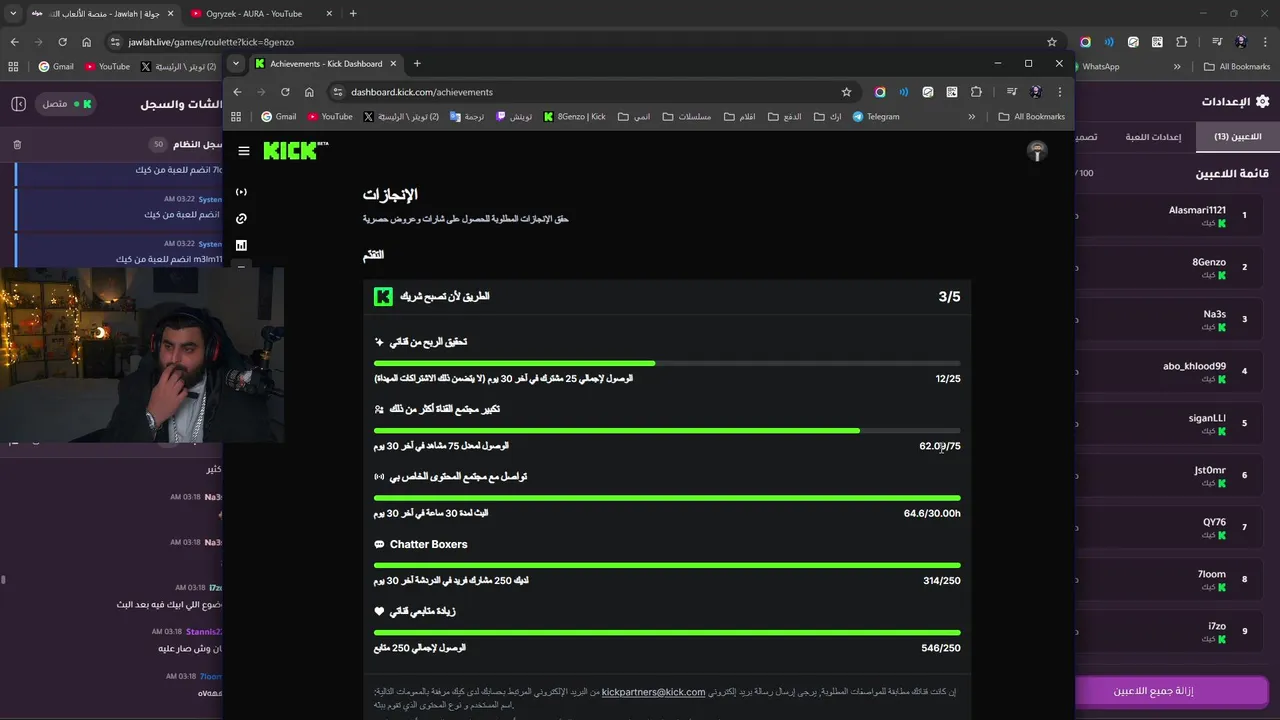The image size is (1280, 720).
Task: Open the اللاعبين (13) tab in Jawlah
Action: [x=1238, y=137]
